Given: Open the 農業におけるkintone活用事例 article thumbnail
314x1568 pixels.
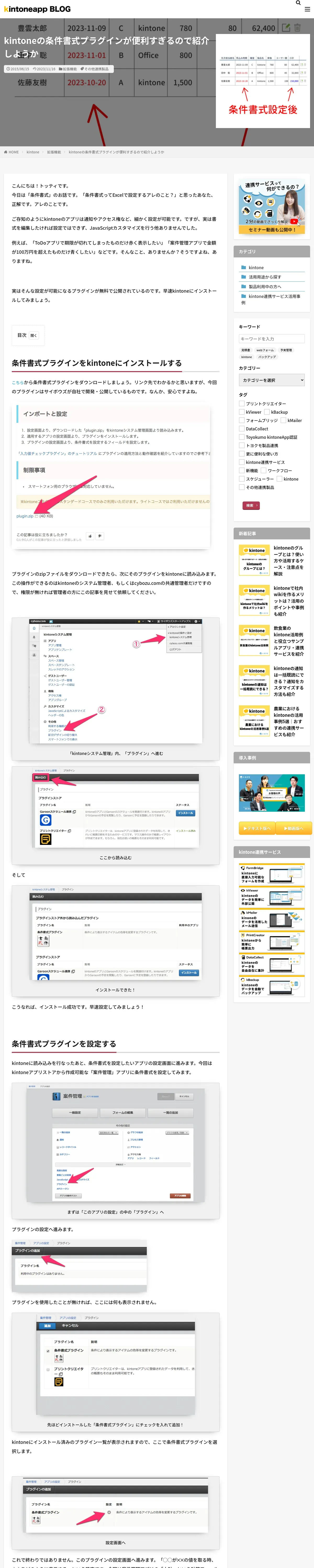Looking at the screenshot, I should [x=254, y=721].
